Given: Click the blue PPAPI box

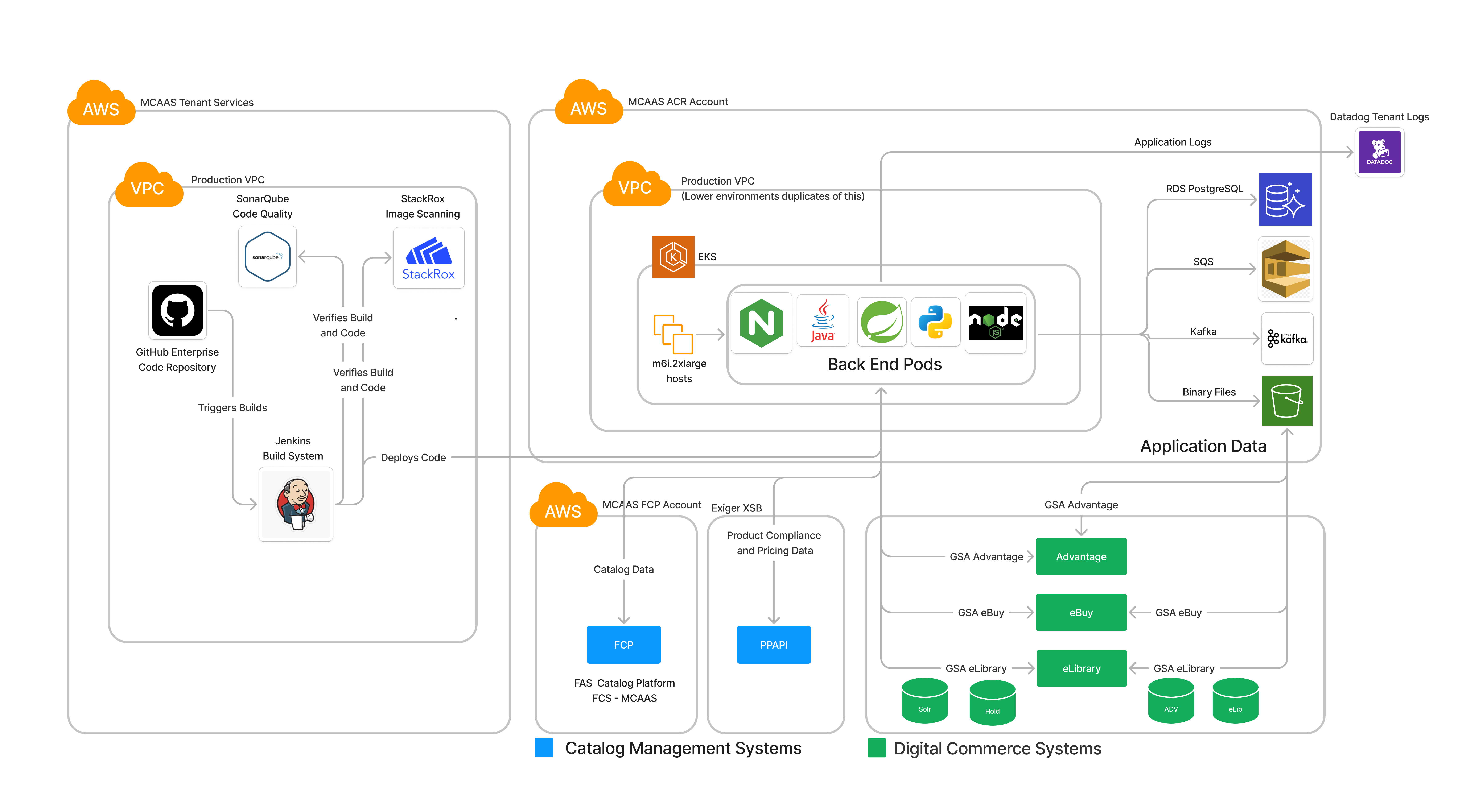Looking at the screenshot, I should [x=774, y=645].
